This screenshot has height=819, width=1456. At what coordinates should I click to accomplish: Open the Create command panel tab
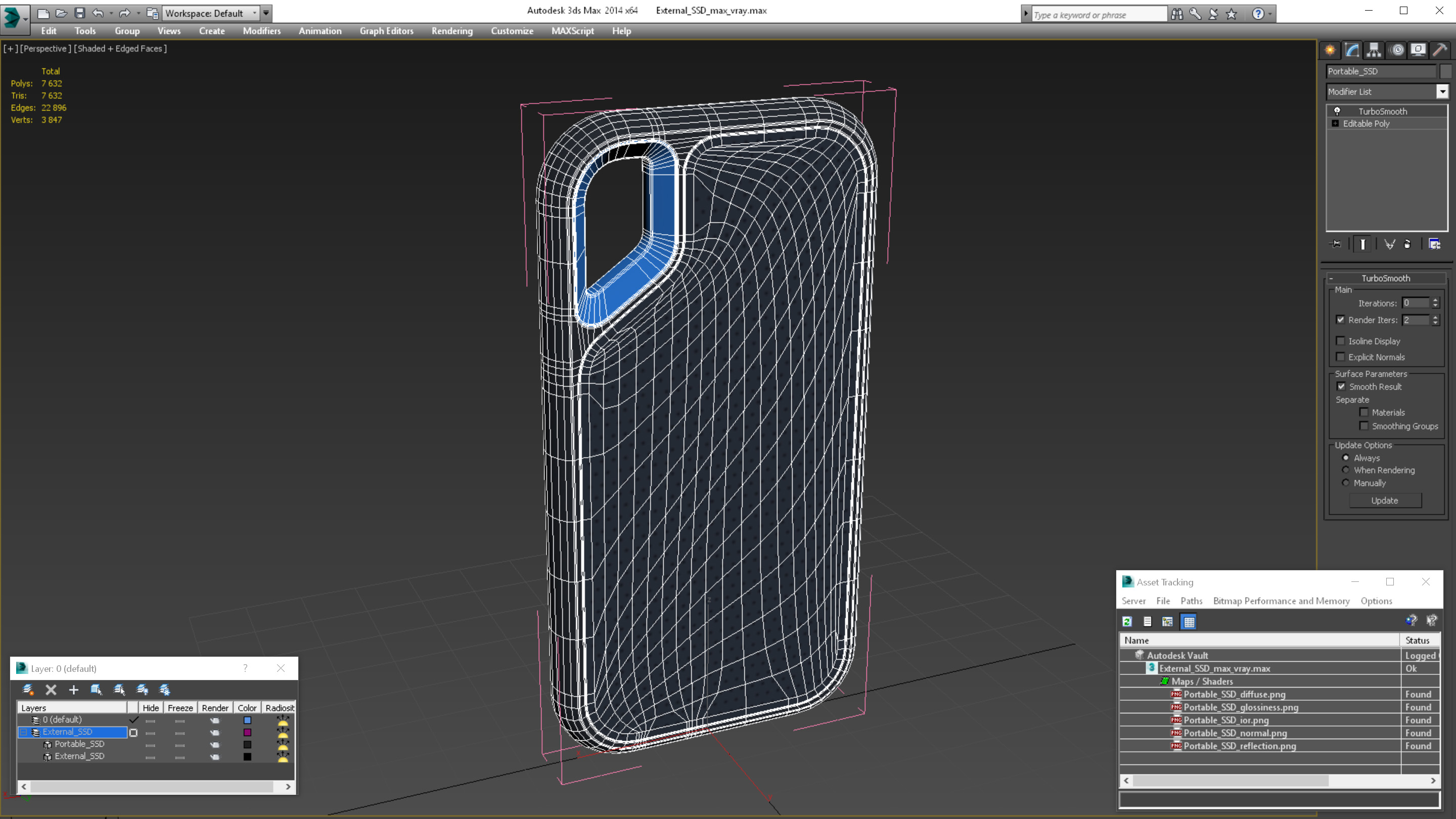point(1330,50)
